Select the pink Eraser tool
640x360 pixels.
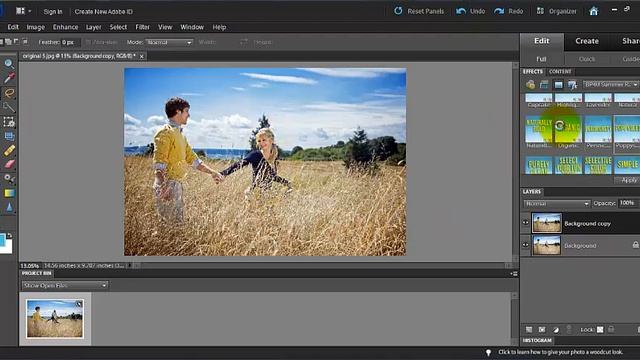(9, 164)
